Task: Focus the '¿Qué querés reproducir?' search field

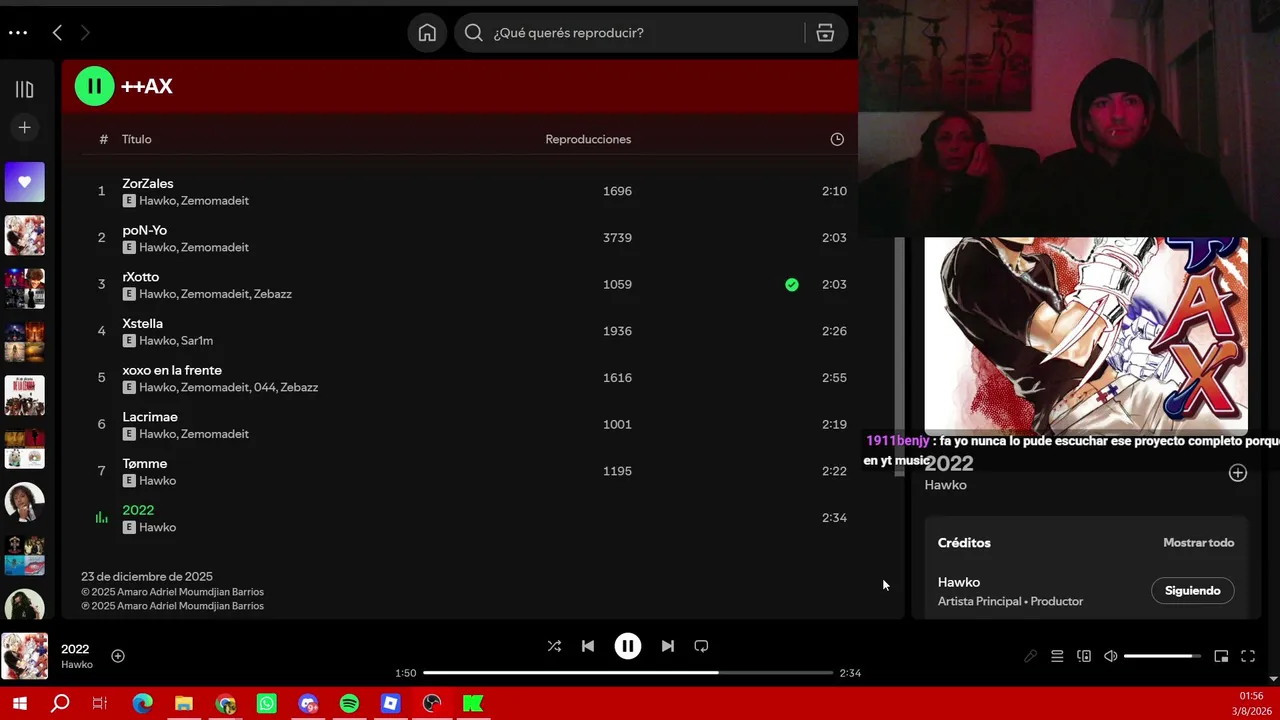Action: click(x=630, y=33)
